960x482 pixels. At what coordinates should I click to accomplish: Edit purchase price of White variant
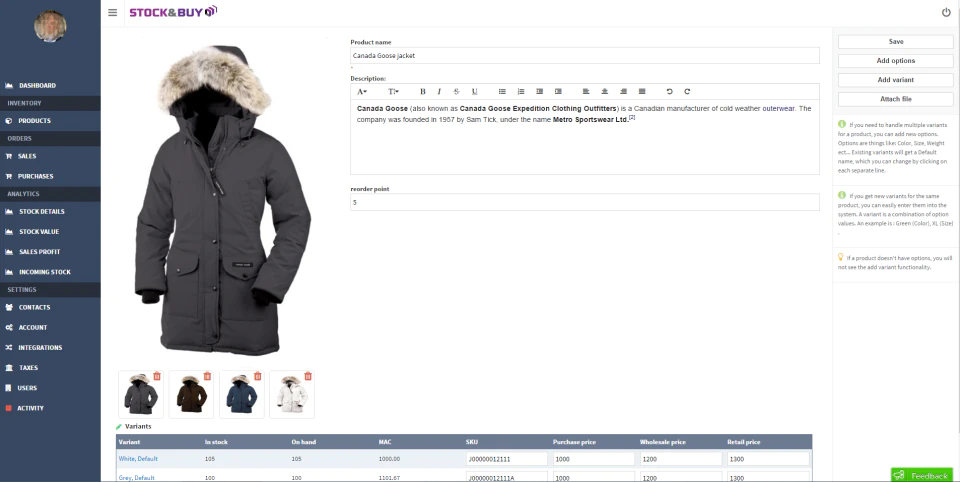coord(594,459)
